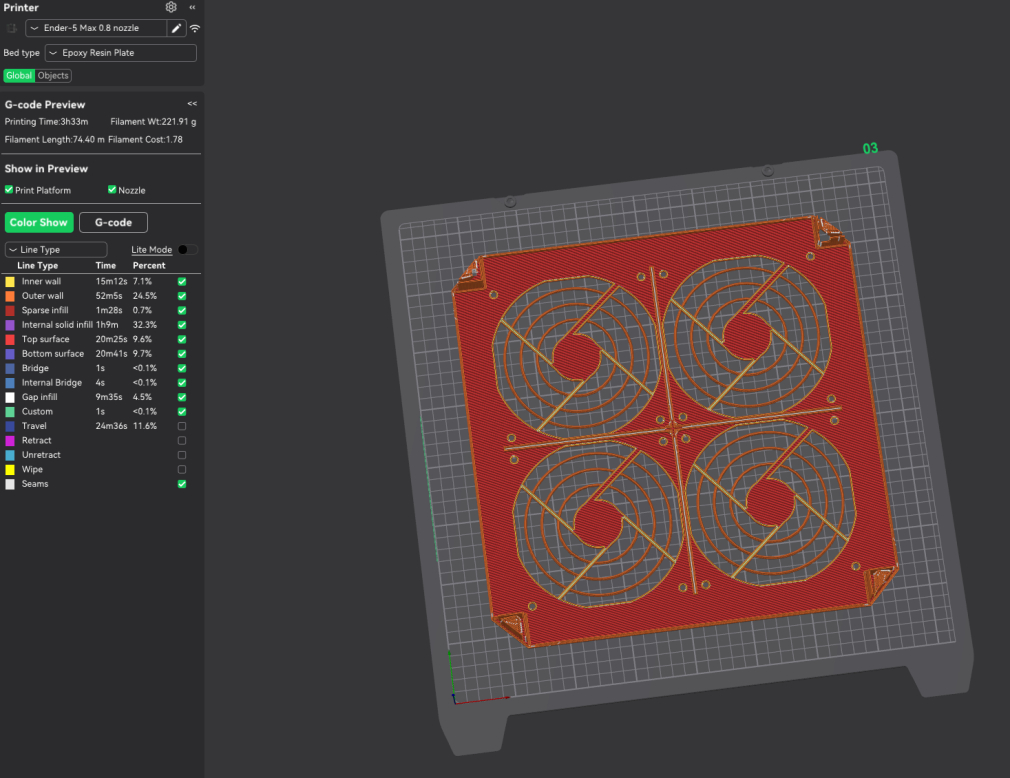
Task: Open printer settings gear icon
Action: tap(171, 7)
